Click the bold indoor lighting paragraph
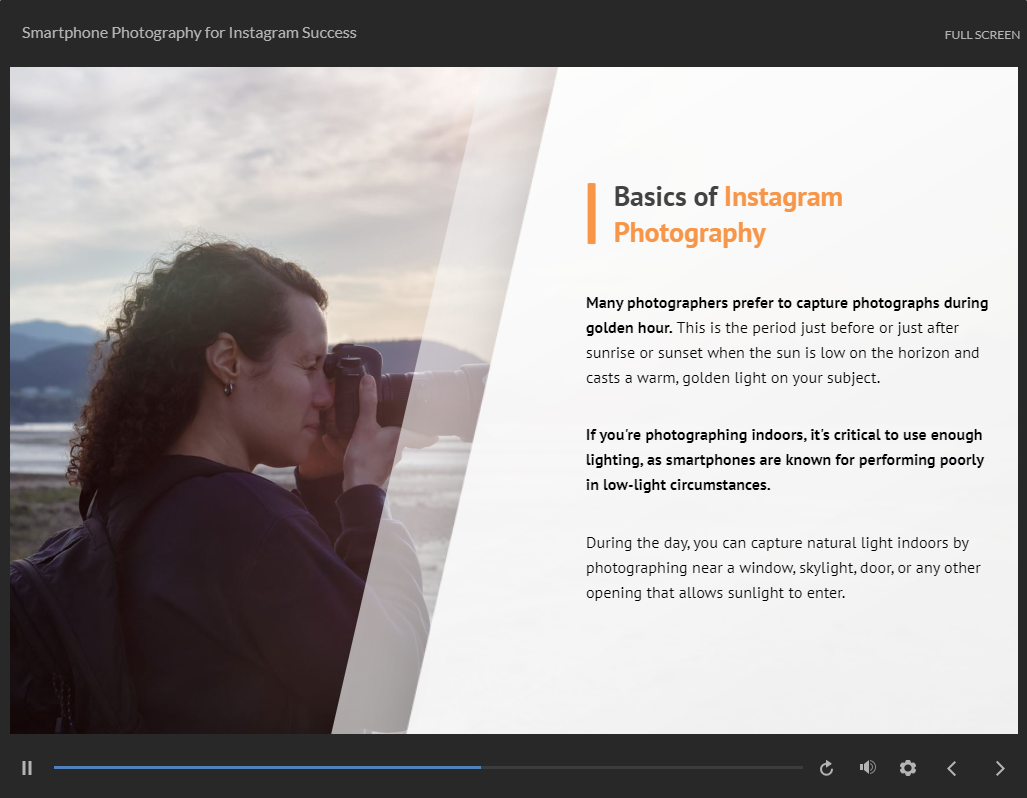The width and height of the screenshot is (1027, 798). 784,460
